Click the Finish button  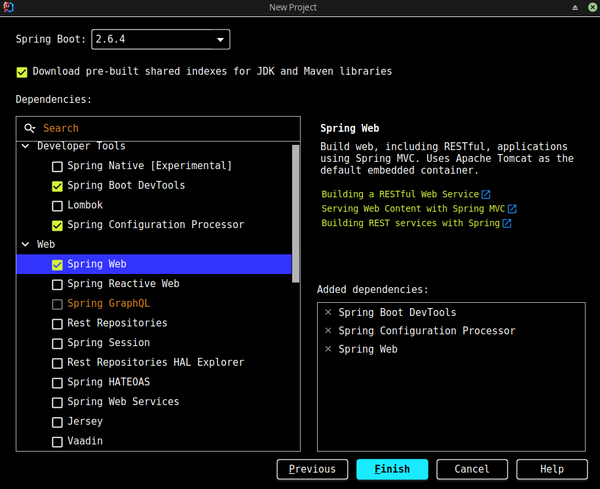coord(392,469)
